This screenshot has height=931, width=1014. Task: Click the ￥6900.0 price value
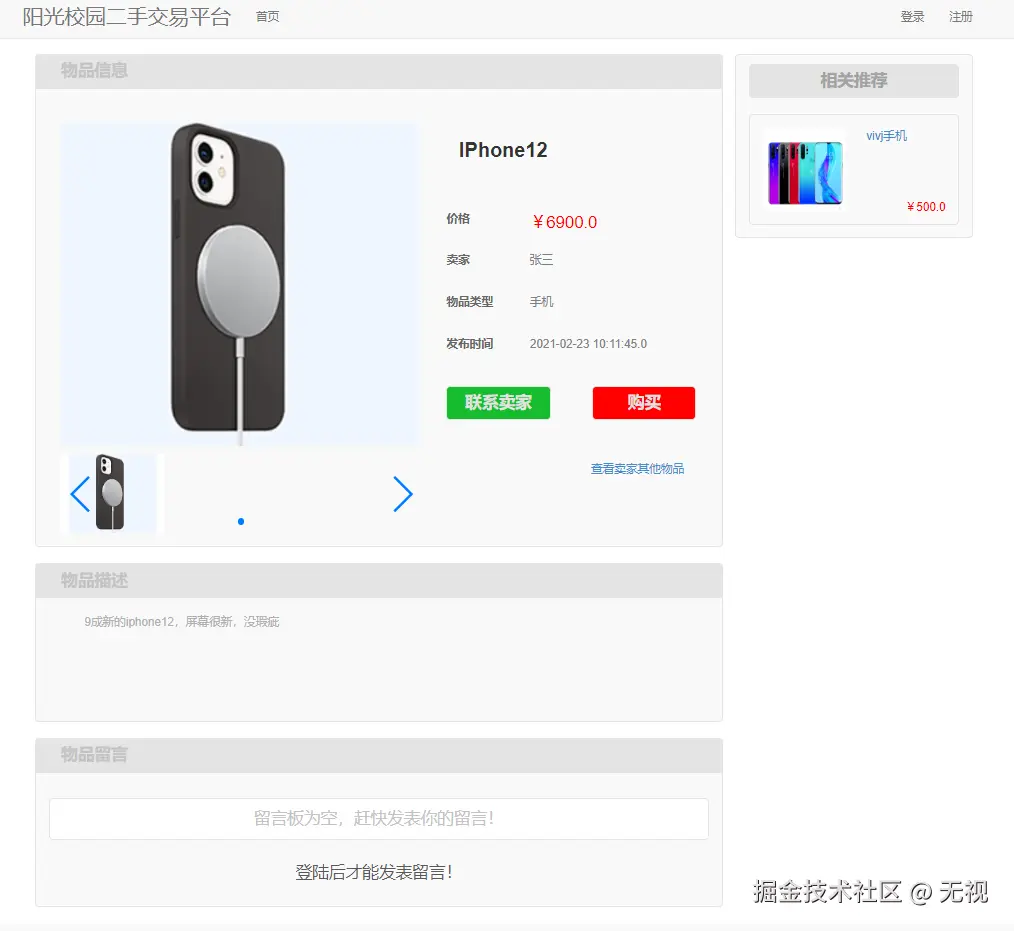pyautogui.click(x=565, y=222)
